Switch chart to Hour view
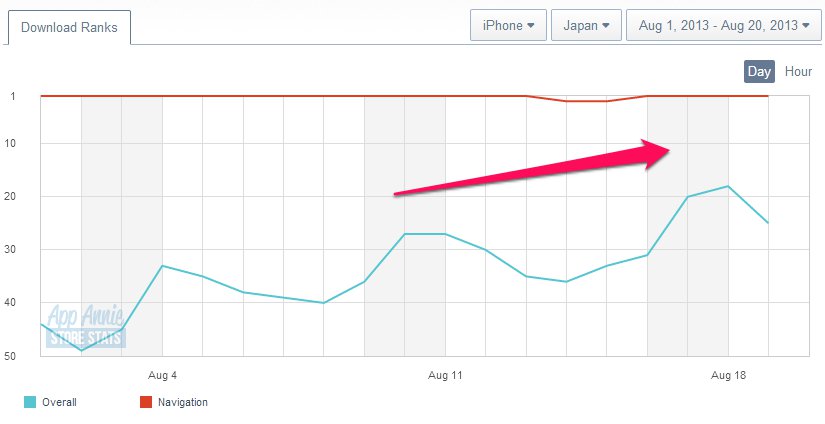825x424 pixels. pos(798,72)
